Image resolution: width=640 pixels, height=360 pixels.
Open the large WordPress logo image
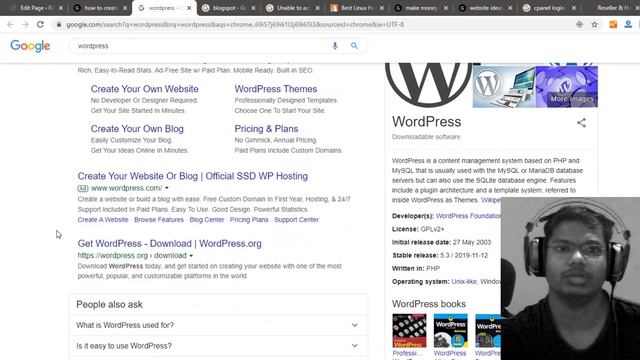click(x=429, y=85)
